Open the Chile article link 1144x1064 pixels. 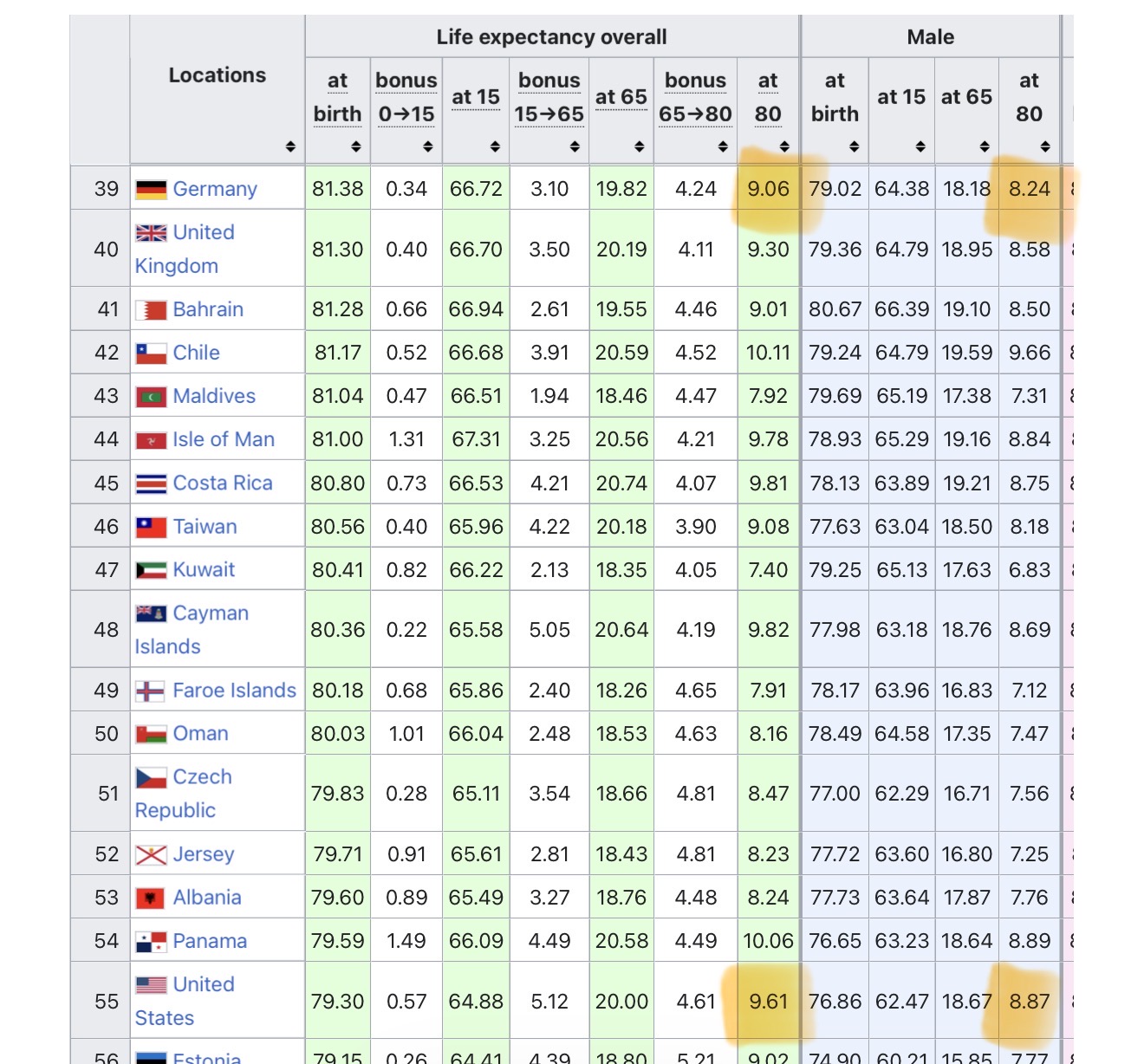point(197,353)
